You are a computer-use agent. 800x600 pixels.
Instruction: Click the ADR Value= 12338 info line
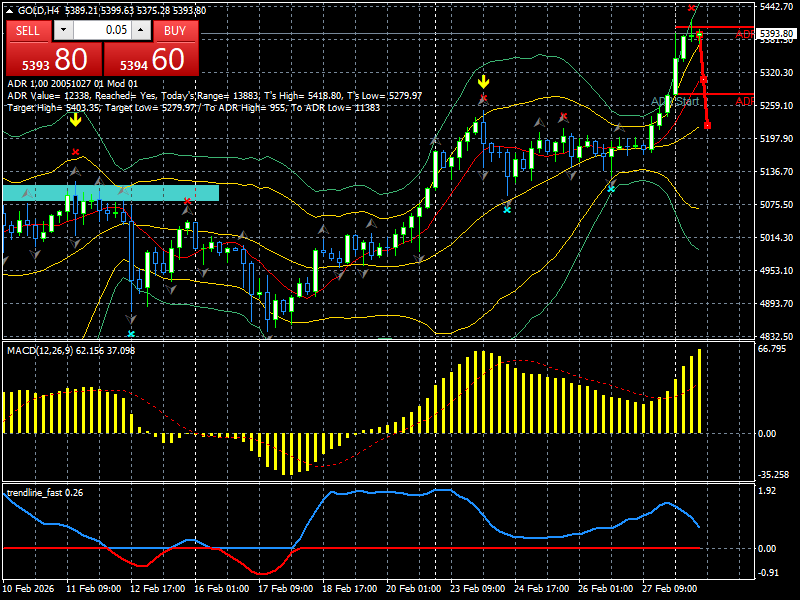click(215, 96)
